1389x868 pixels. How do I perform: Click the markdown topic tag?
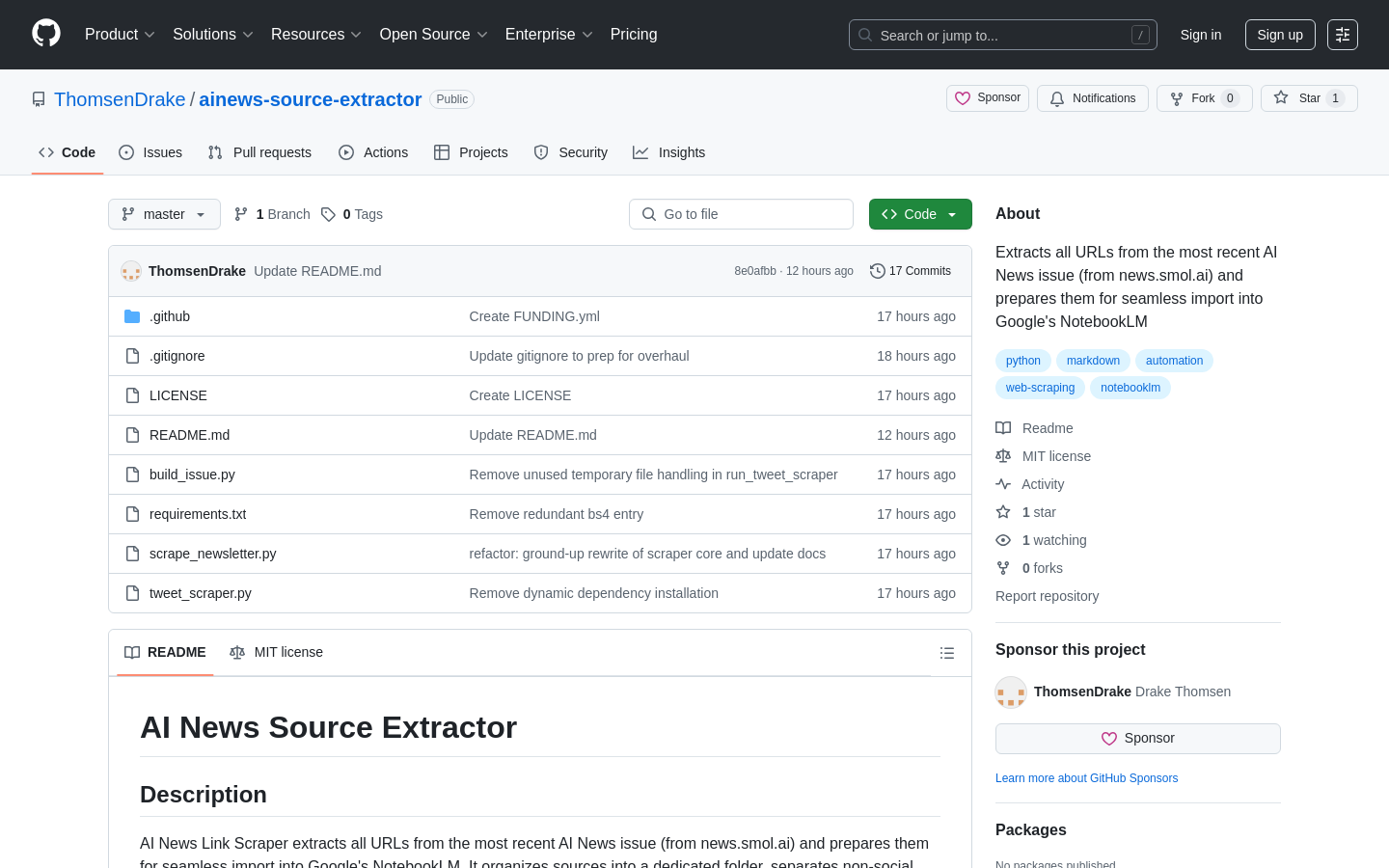[x=1093, y=361]
